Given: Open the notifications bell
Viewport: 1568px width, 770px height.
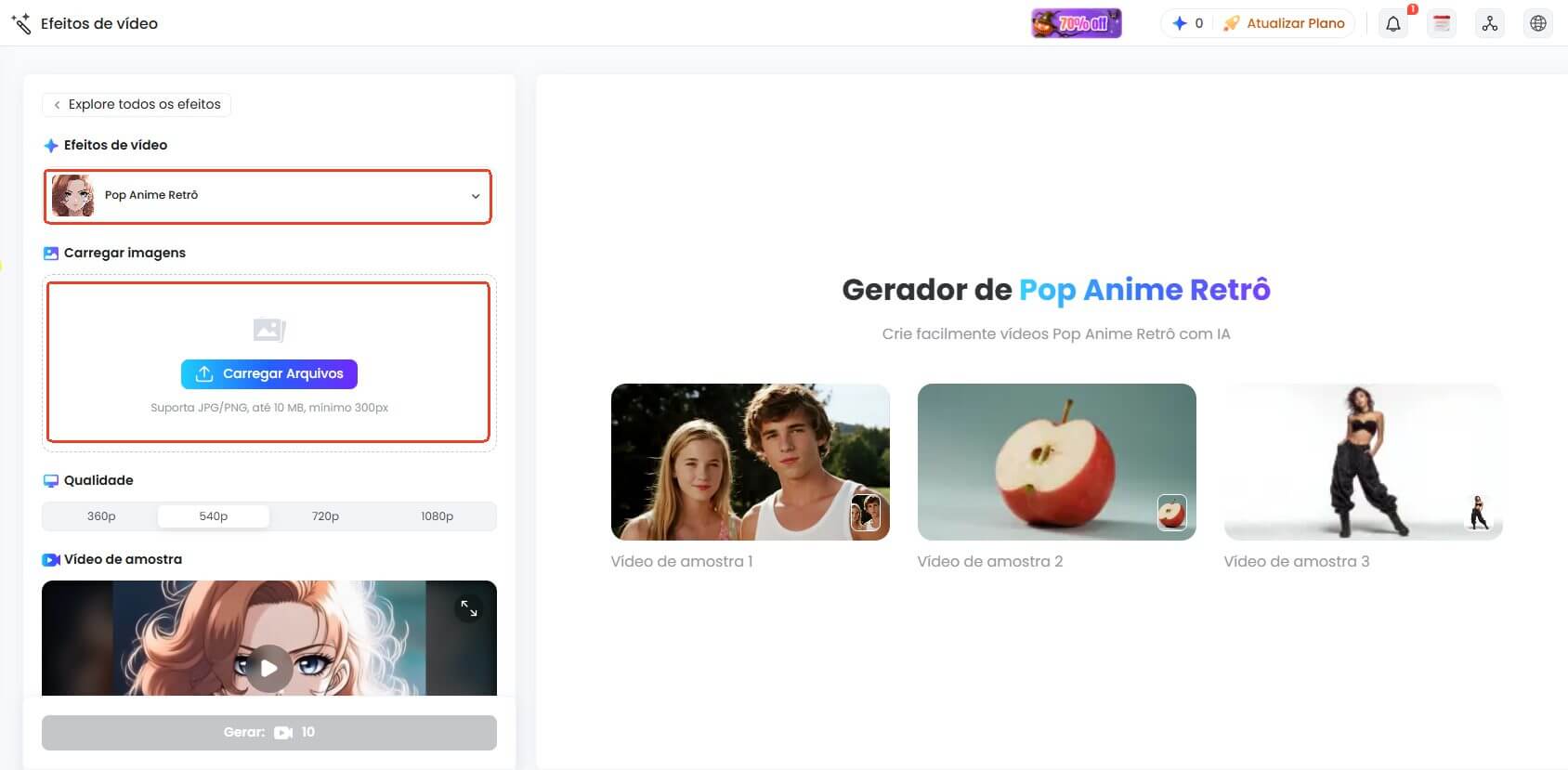Looking at the screenshot, I should [1393, 24].
